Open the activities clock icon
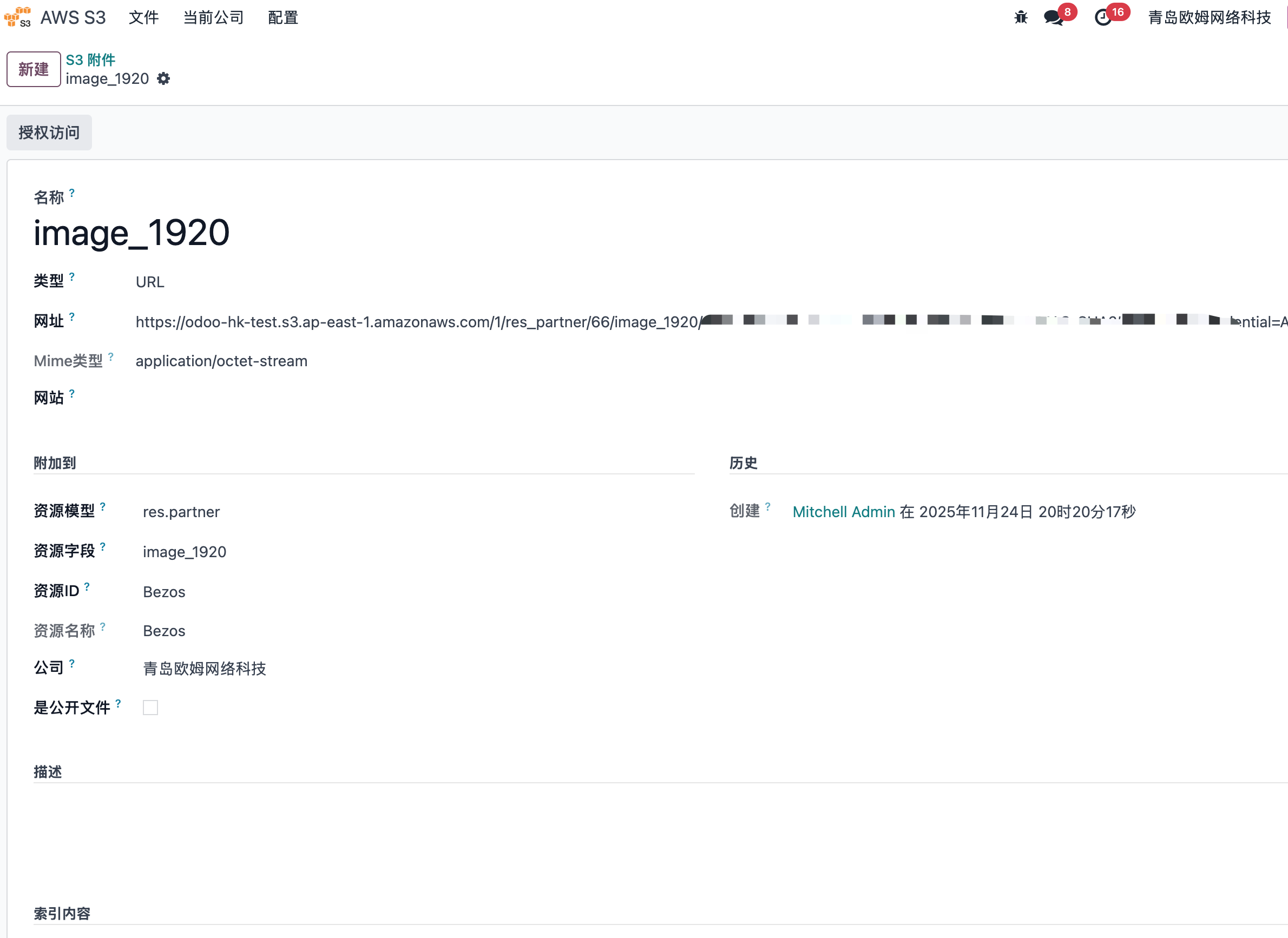This screenshot has height=938, width=1288. pos(1103,18)
